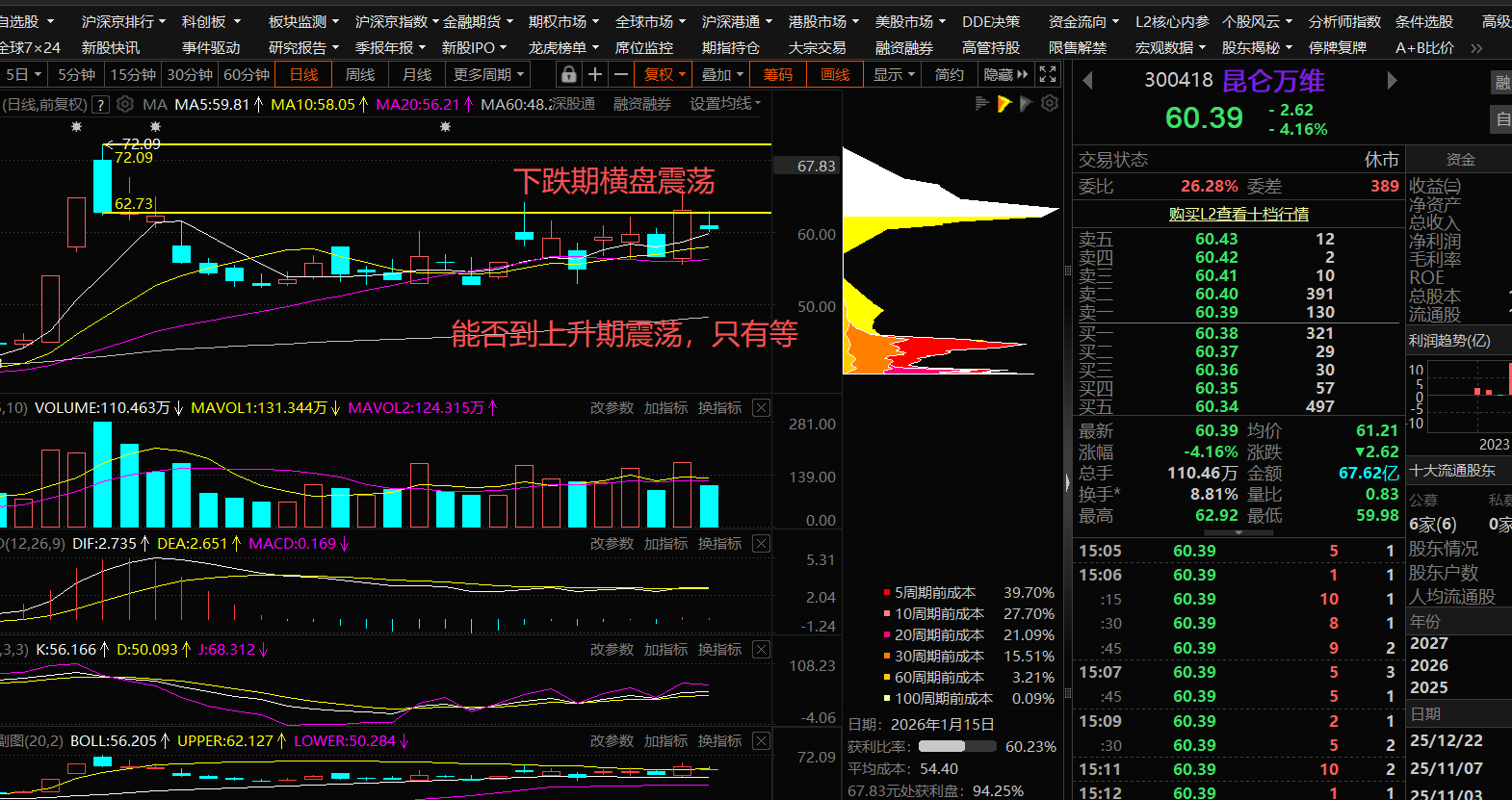Screen dimensions: 1512x800
Task: Open the 板块监测 menu
Action: click(x=303, y=21)
